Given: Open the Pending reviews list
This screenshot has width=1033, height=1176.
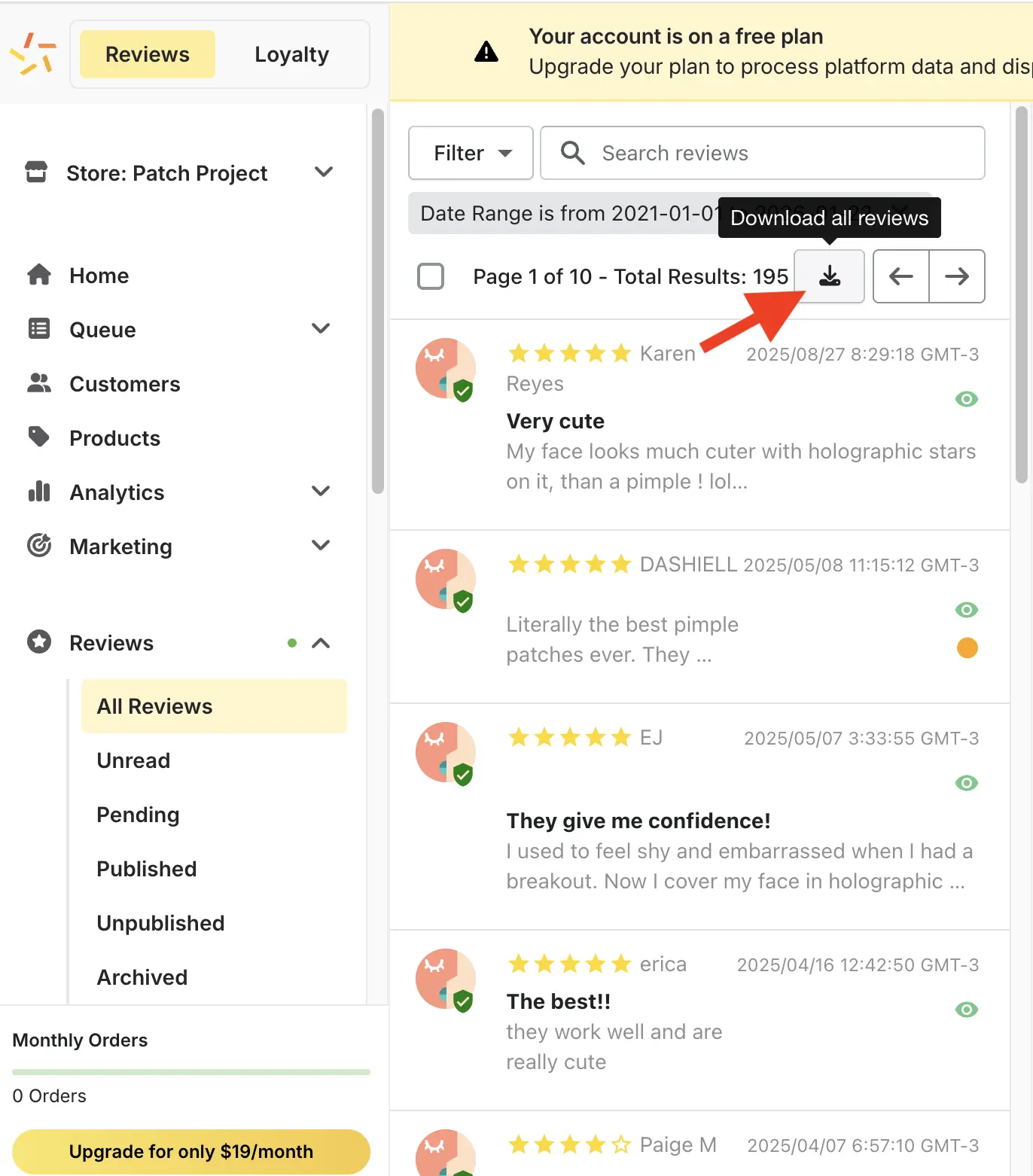Looking at the screenshot, I should (x=138, y=815).
